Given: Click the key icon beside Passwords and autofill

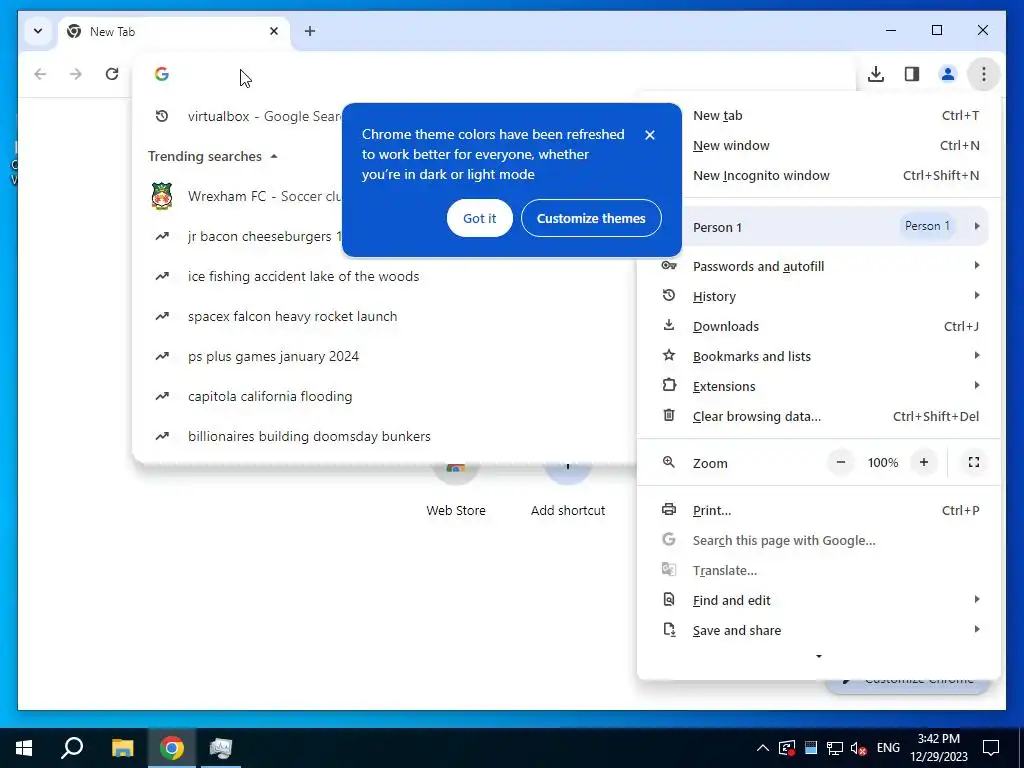Looking at the screenshot, I should pos(669,265).
